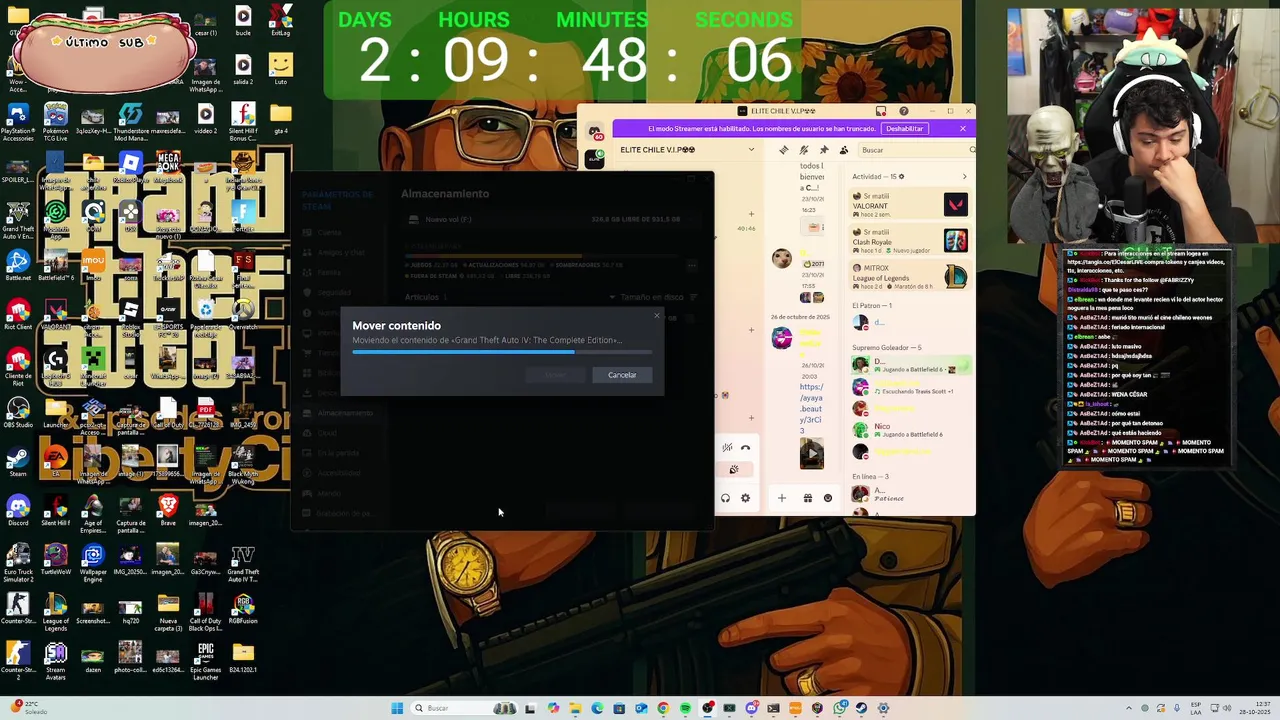1280x720 pixels.
Task: Disconnect from the Discord voice call
Action: click(x=745, y=448)
